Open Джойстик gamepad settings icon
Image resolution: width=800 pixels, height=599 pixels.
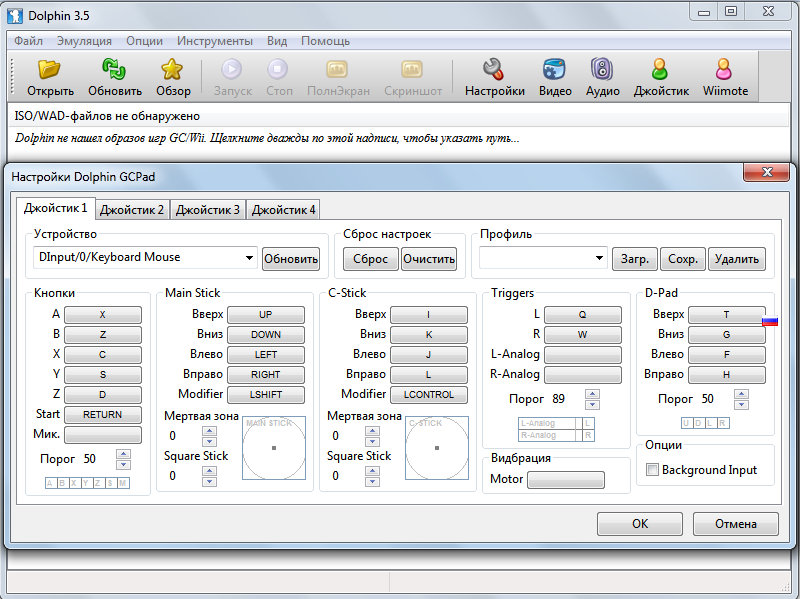tap(660, 69)
